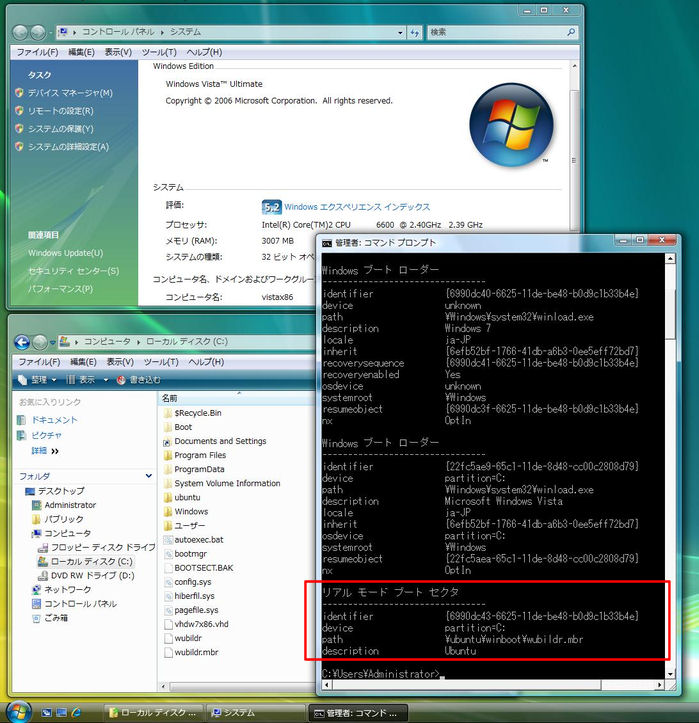This screenshot has height=723, width=699.
Task: Open the recent pages dropdown arrow in Explorer
Action: click(x=53, y=343)
